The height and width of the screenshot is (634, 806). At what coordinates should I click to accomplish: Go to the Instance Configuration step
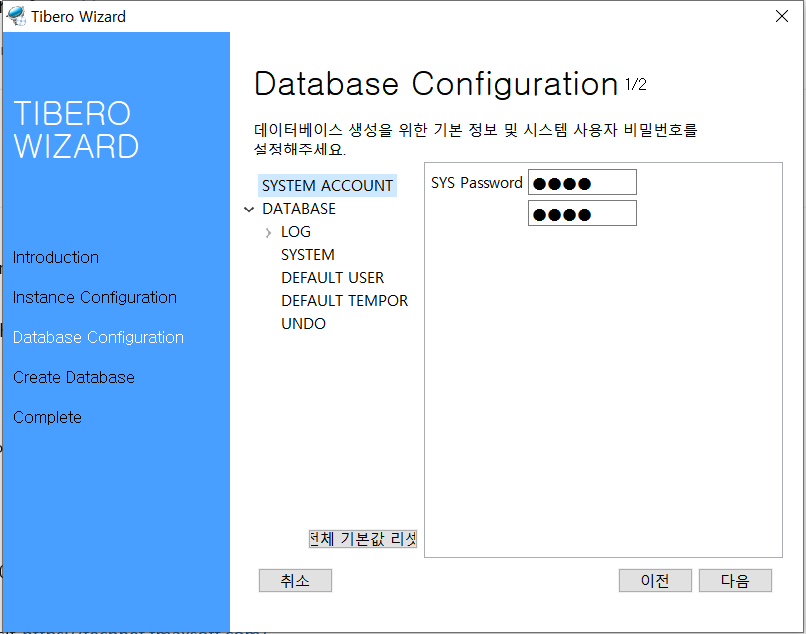(95, 297)
